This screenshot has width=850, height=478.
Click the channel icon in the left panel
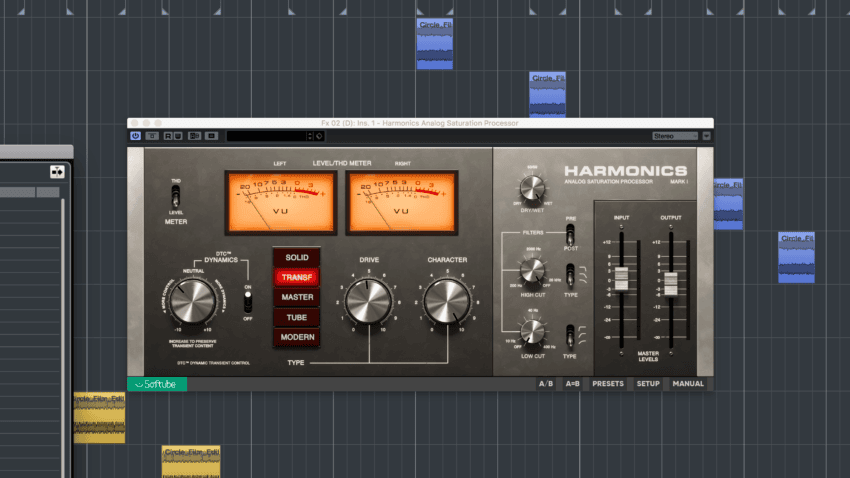click(x=57, y=172)
